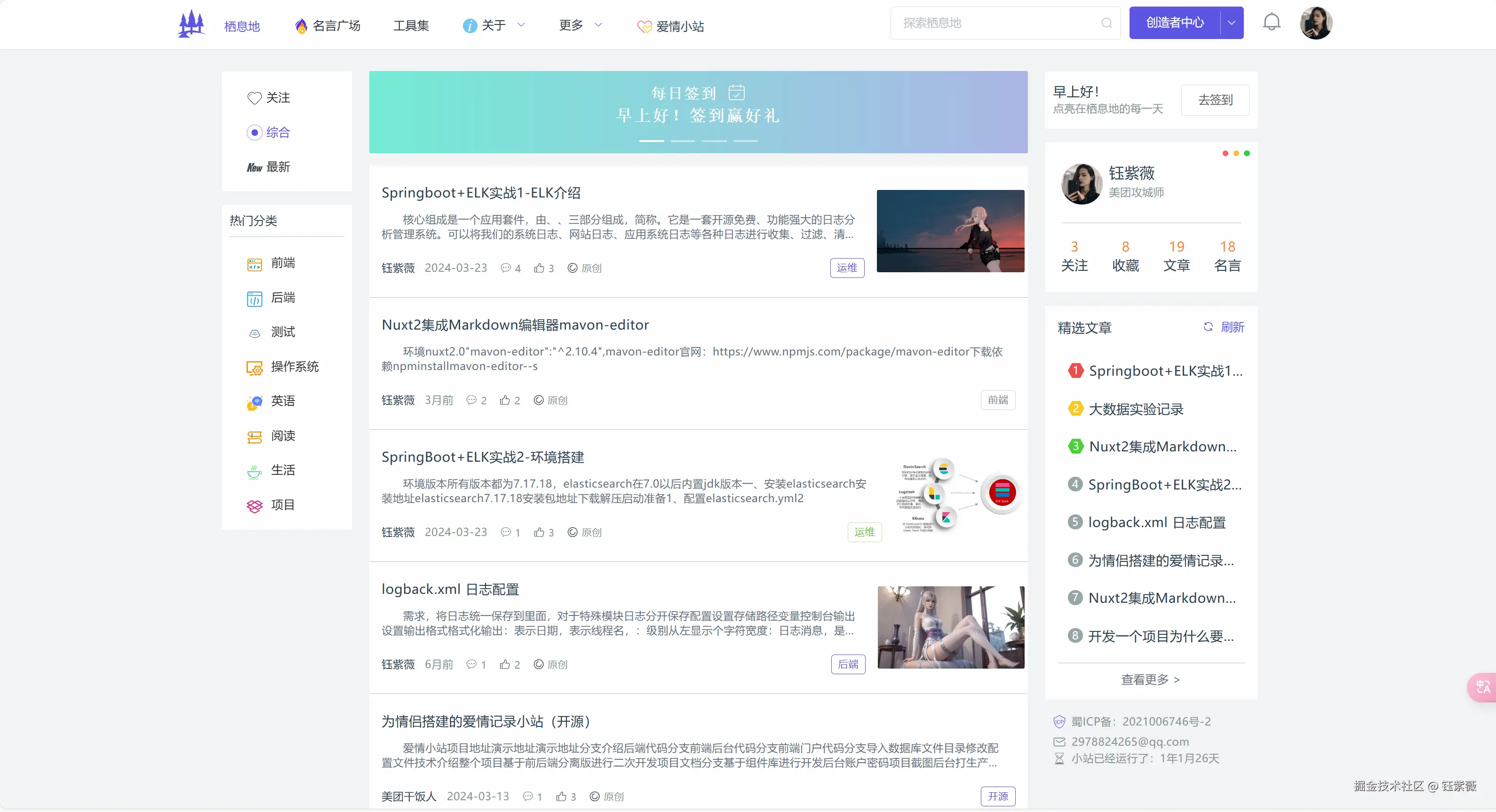Toggle like on the logback.xml article
Screen dimensions: 1496x812
click(505, 664)
